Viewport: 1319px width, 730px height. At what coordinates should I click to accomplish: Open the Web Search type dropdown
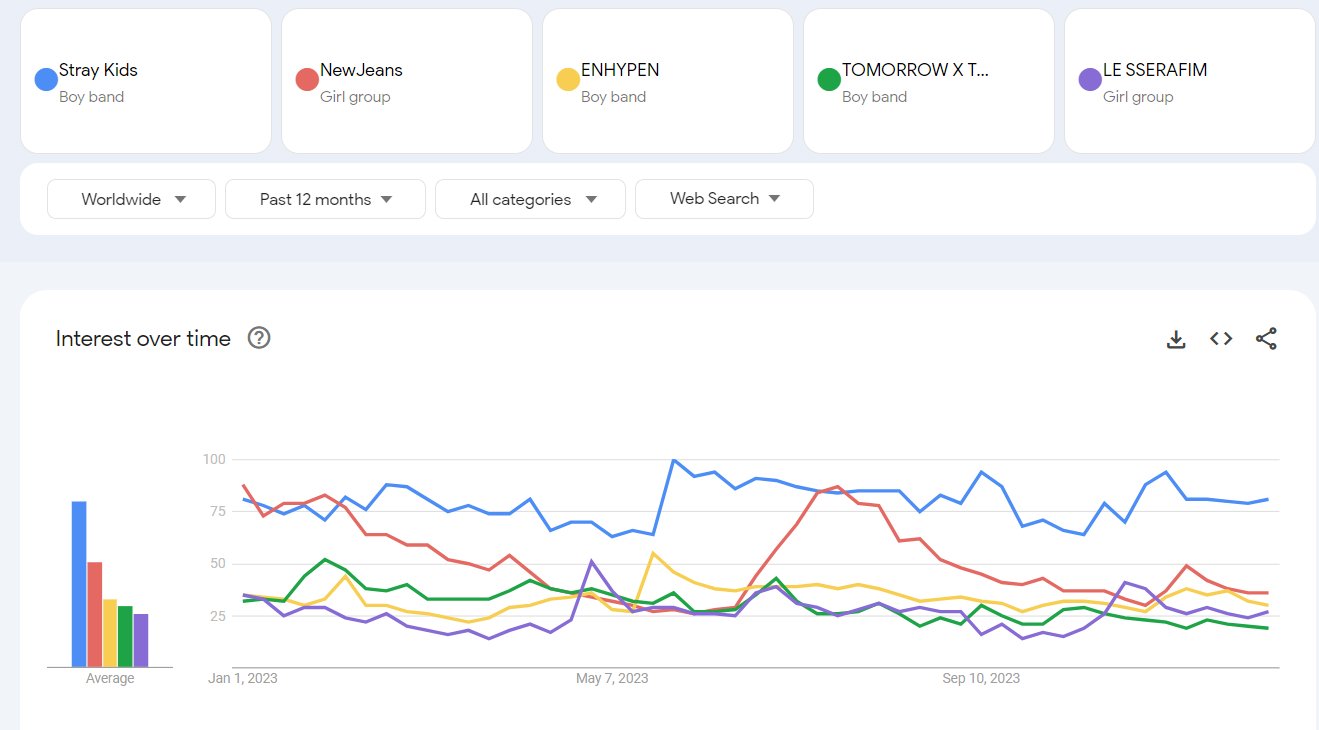pos(724,199)
